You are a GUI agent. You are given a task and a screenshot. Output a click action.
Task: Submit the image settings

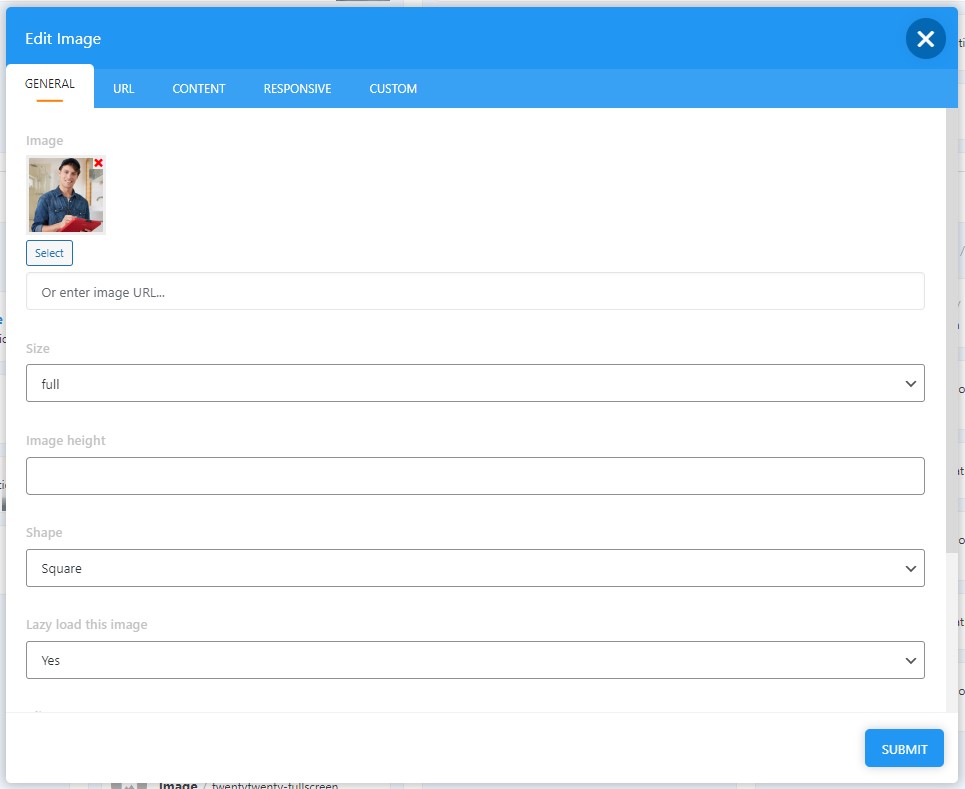[904, 749]
